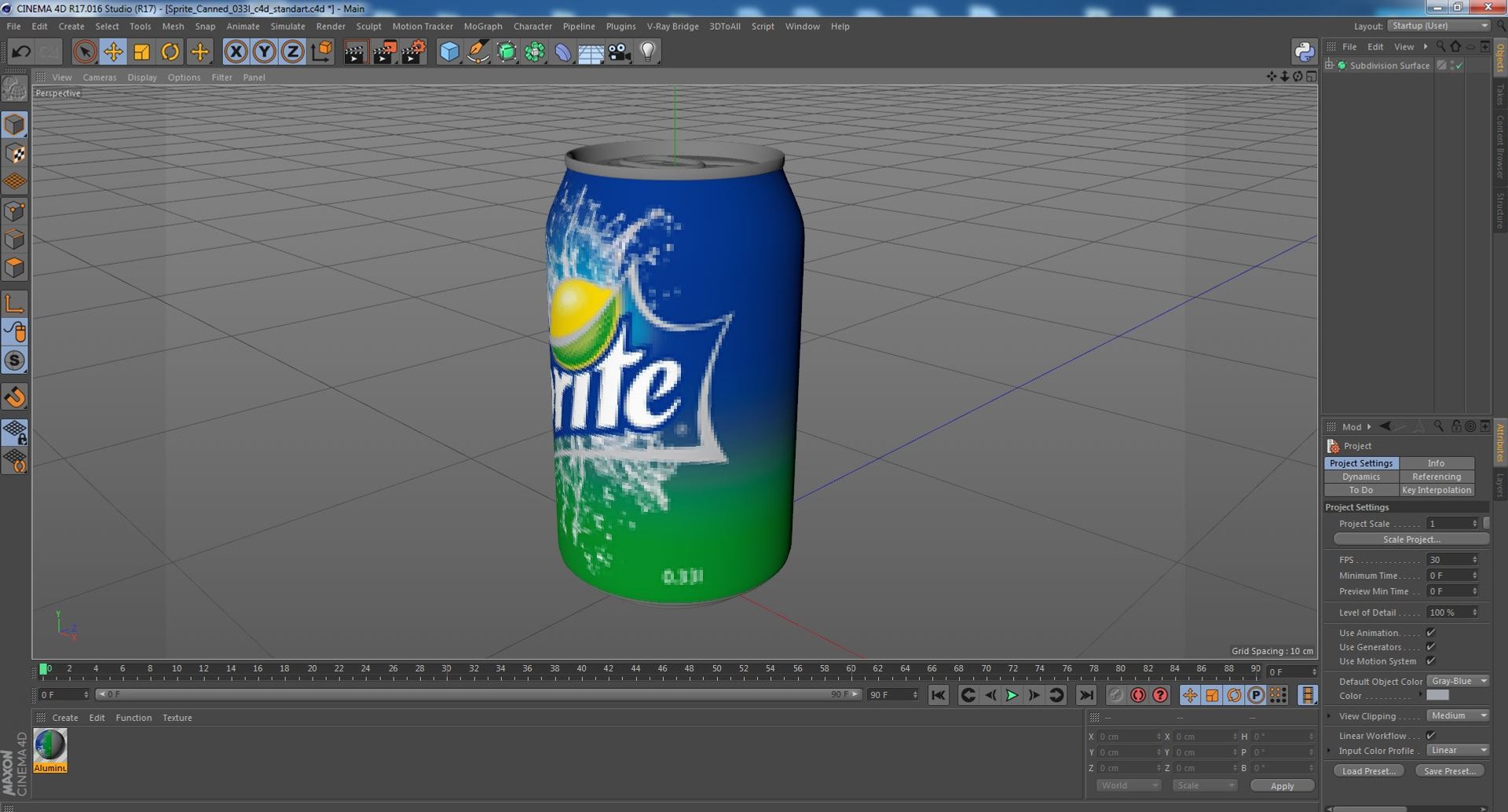Switch to Edges mode
This screenshot has height=812, width=1508.
point(15,239)
